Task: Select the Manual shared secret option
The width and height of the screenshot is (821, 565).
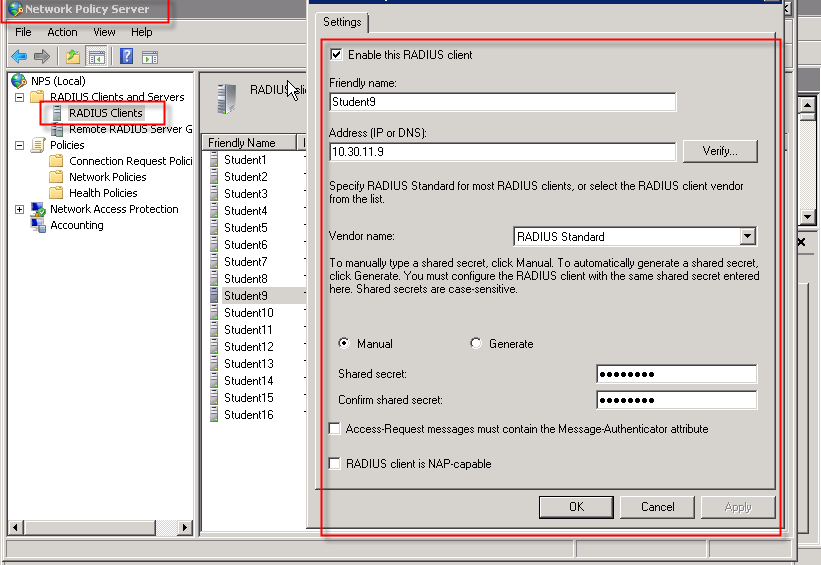Action: point(344,344)
